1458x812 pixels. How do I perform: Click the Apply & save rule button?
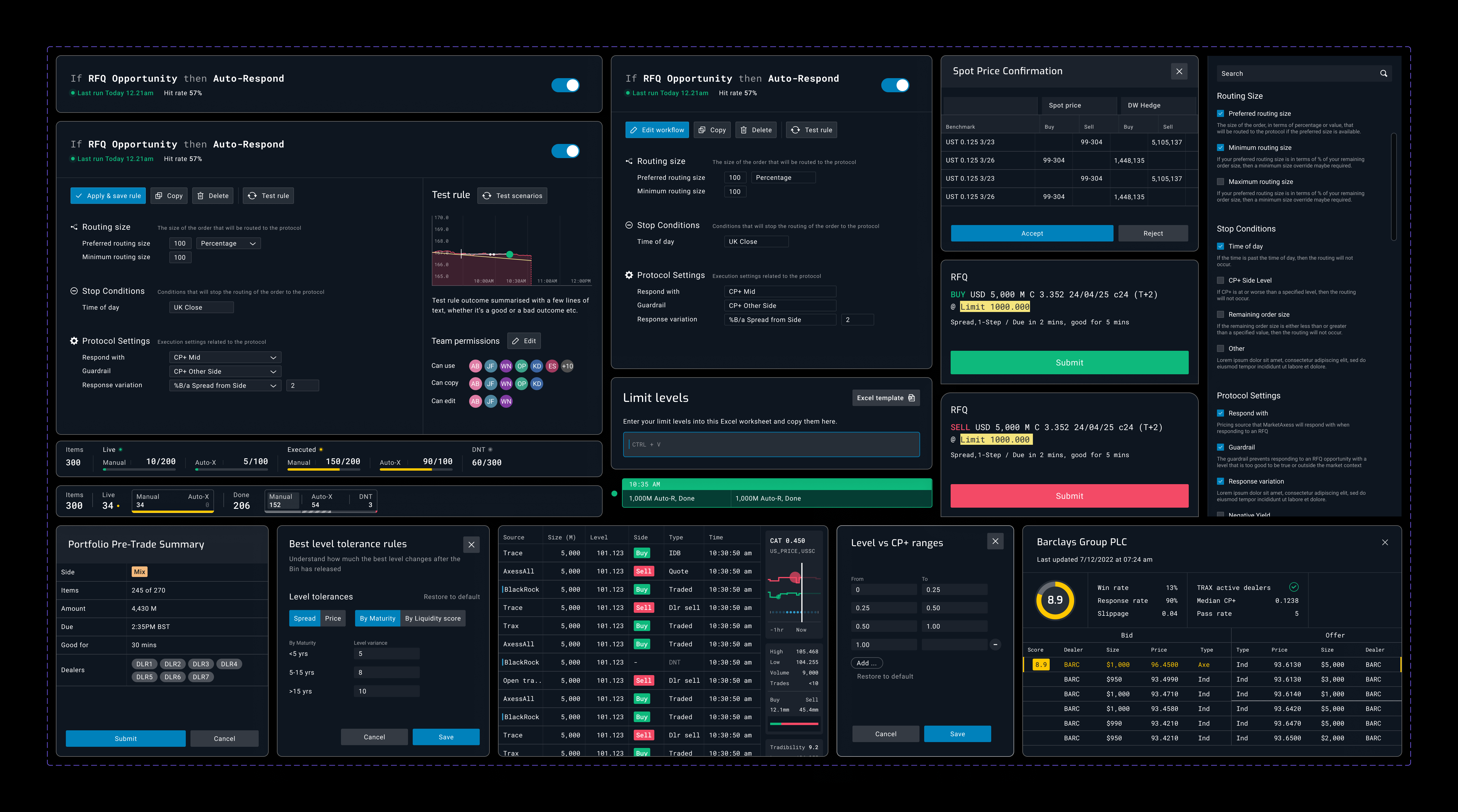click(108, 196)
